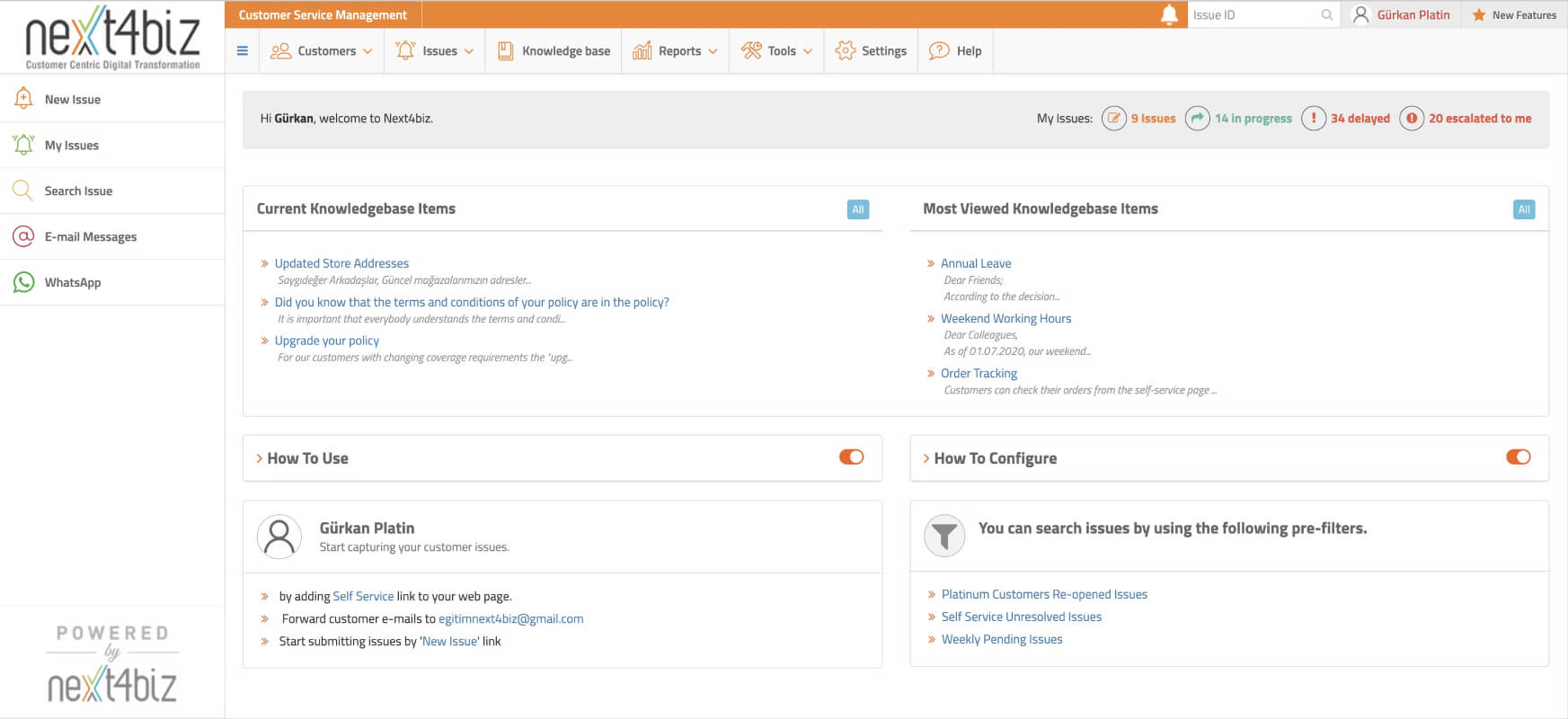
Task: Open the Issues menu in top navigation
Action: pos(435,51)
